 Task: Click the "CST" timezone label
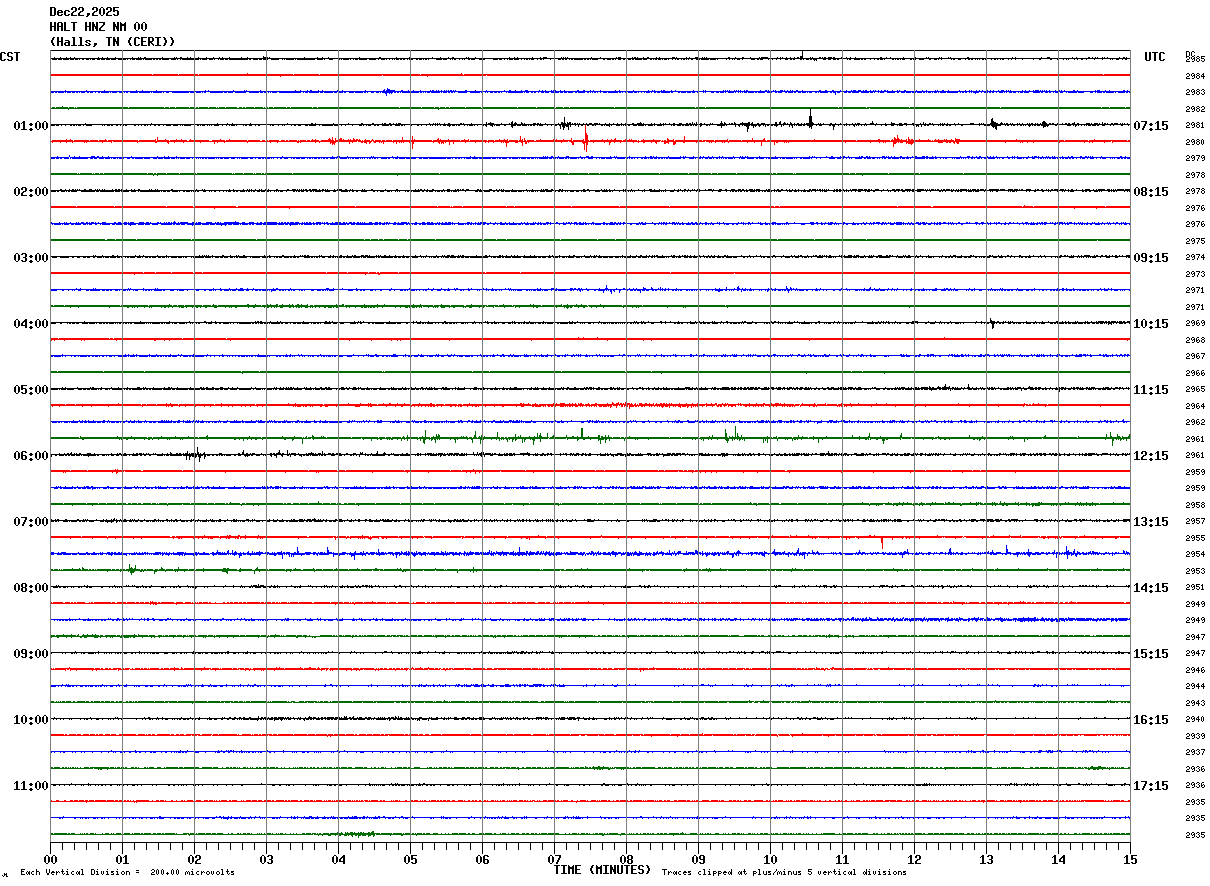[10, 57]
